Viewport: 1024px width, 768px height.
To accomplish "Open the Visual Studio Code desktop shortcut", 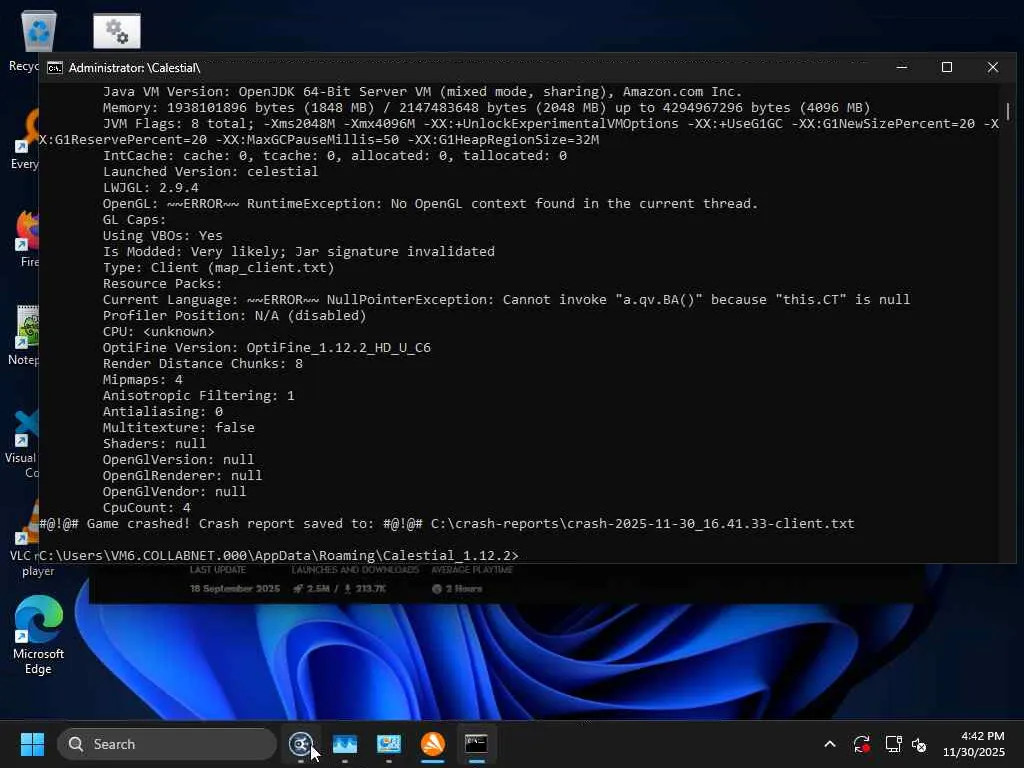I will click(x=23, y=444).
